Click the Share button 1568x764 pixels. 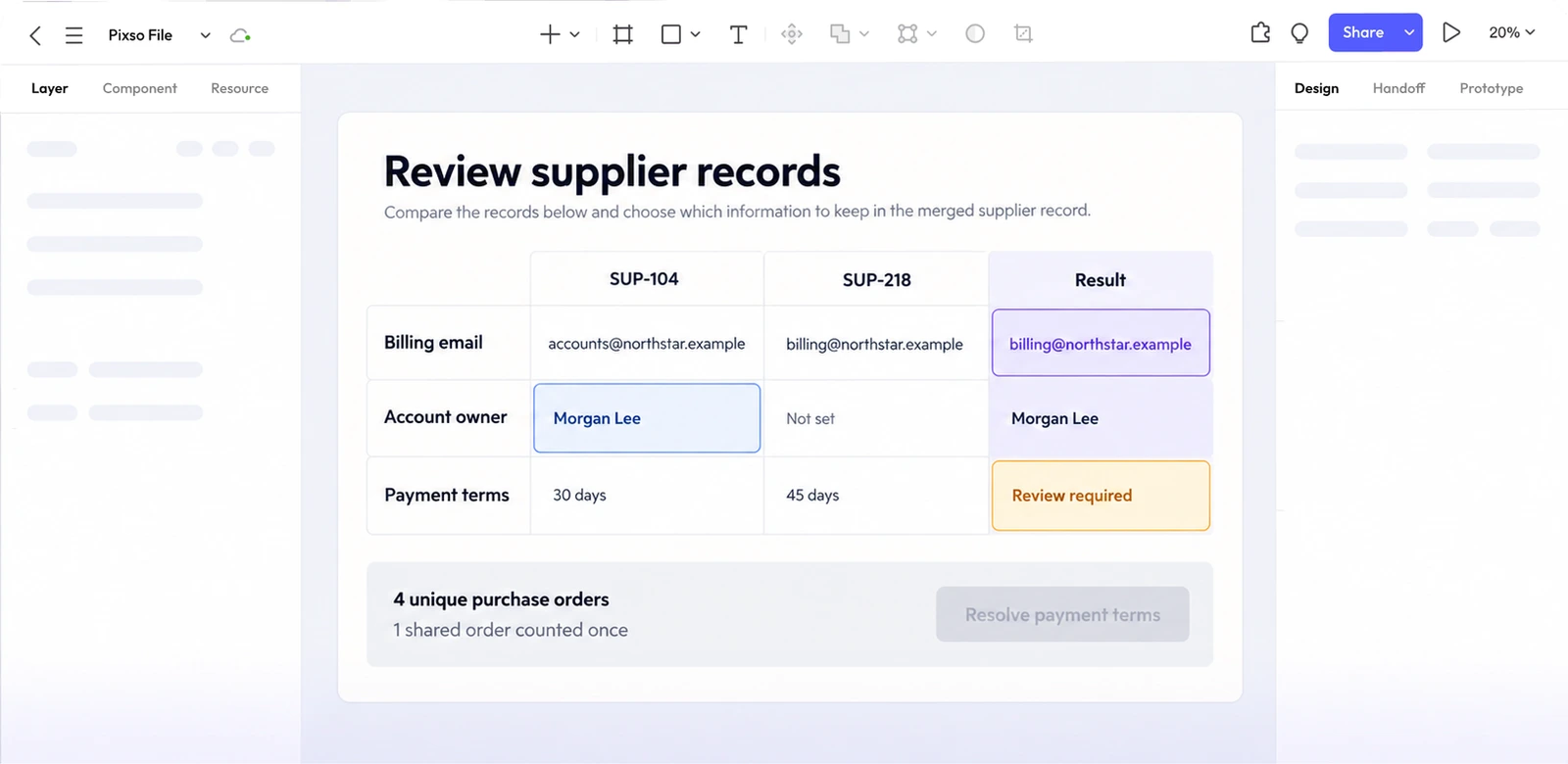1363,32
